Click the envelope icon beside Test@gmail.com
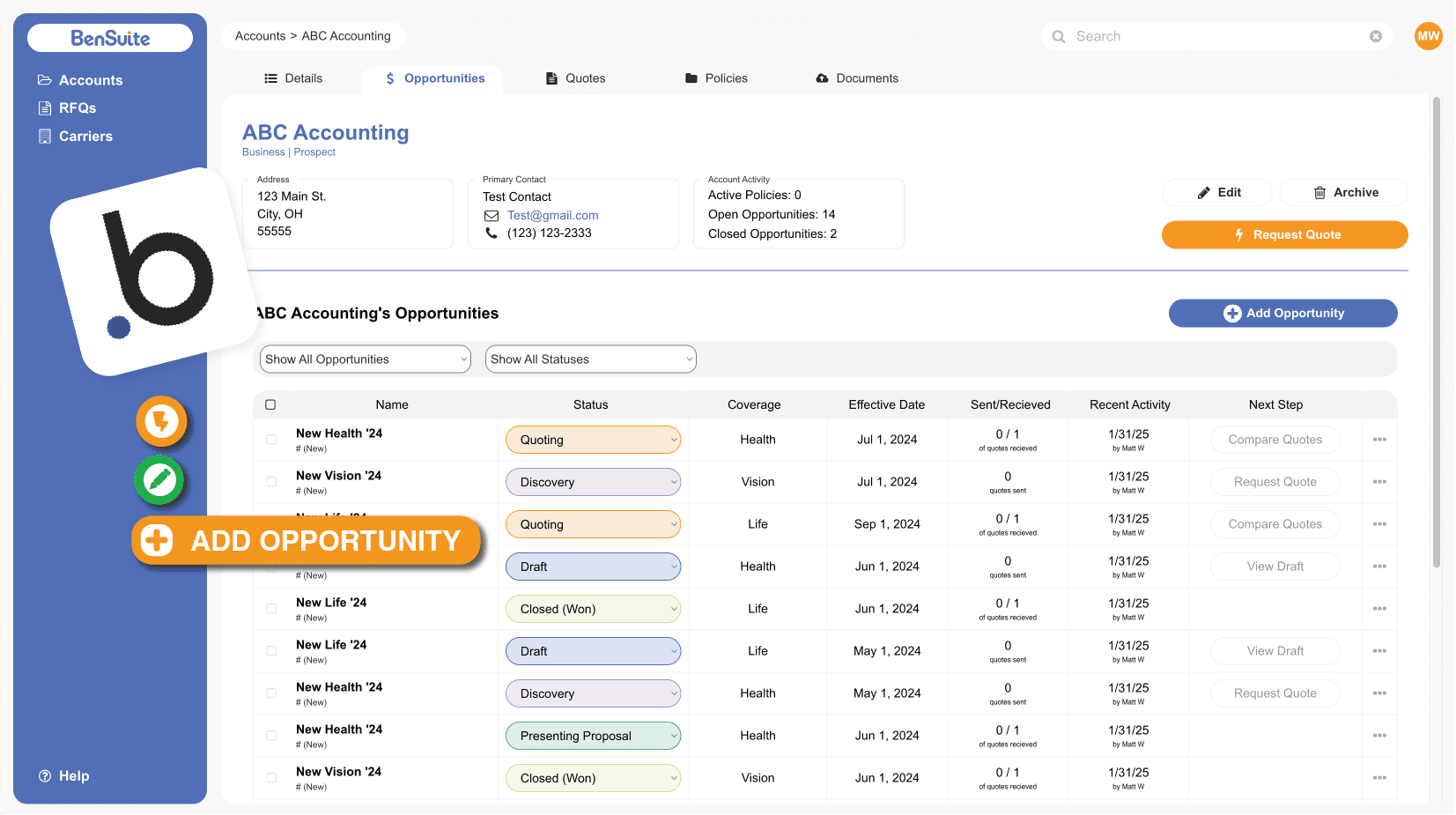Viewport: 1456px width, 815px height. pos(491,216)
